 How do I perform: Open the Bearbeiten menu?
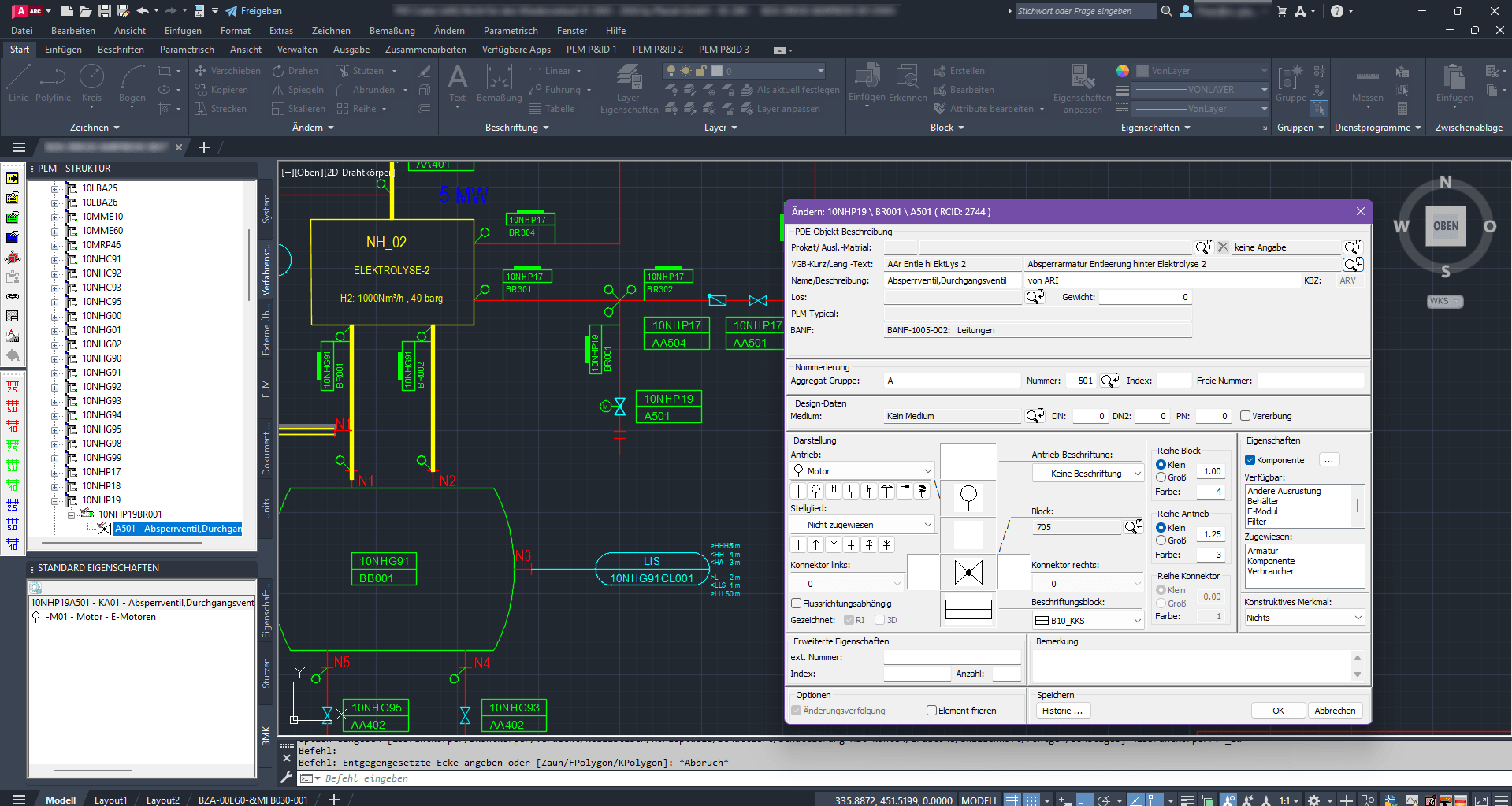pos(73,31)
